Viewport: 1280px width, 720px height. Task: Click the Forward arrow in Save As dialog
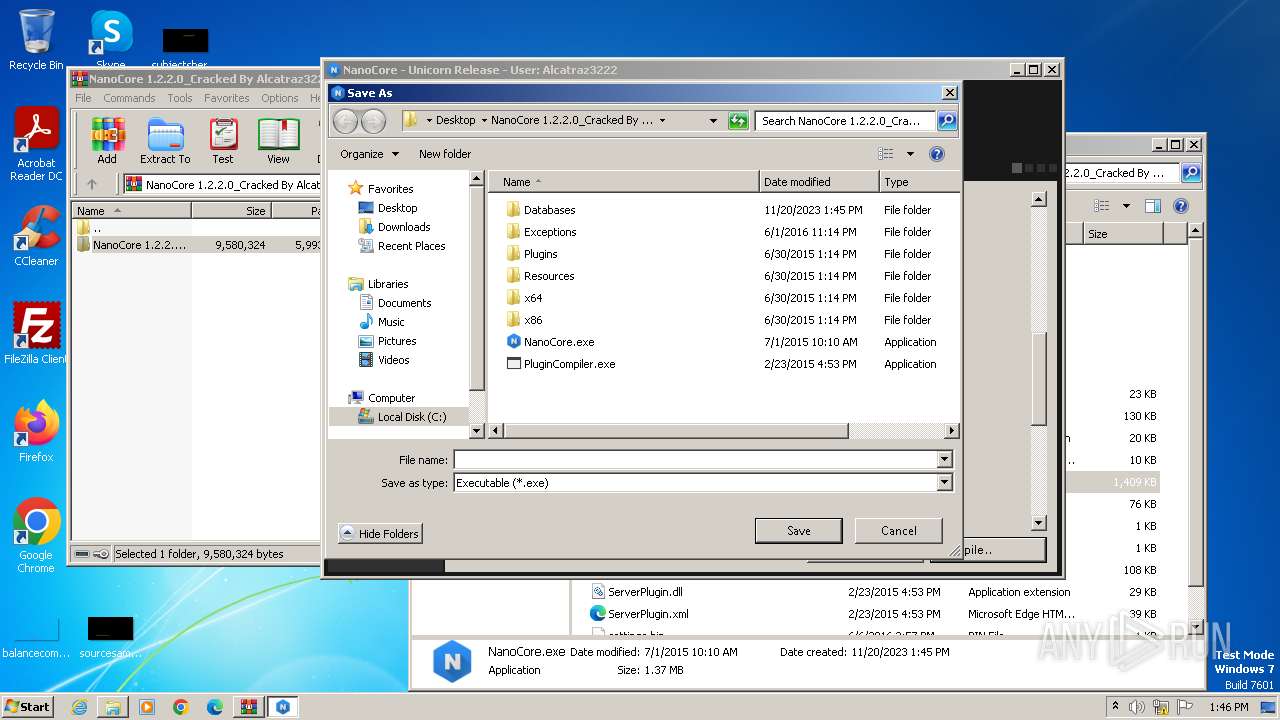click(x=373, y=121)
